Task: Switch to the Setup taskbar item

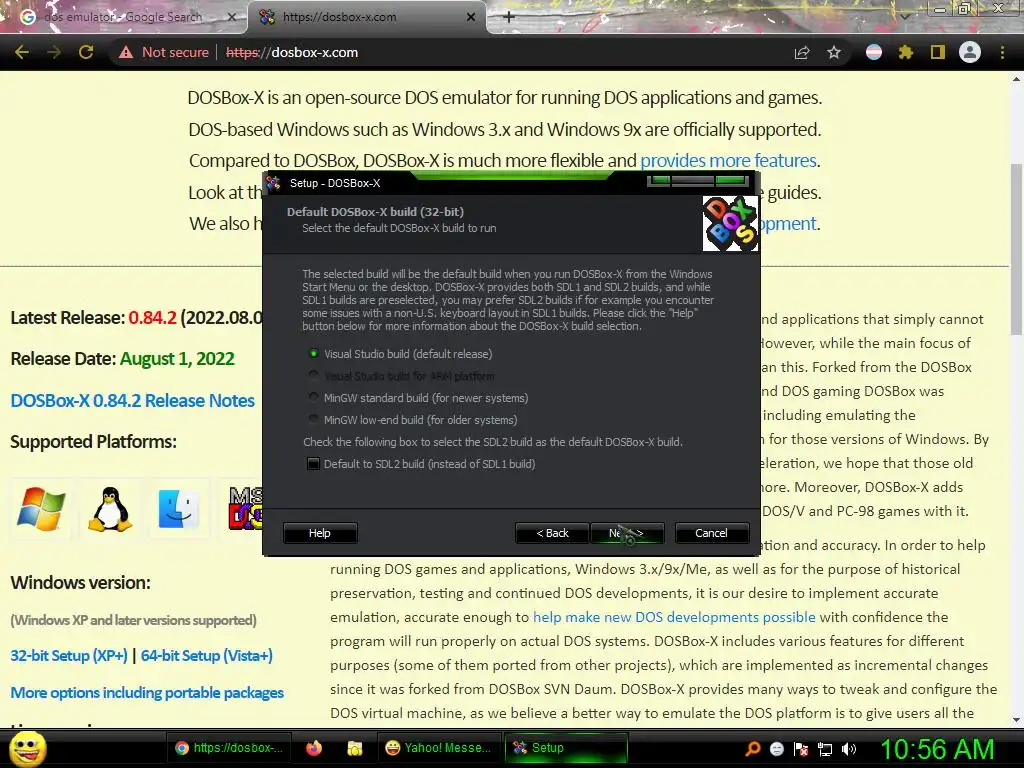Action: pyautogui.click(x=568, y=748)
